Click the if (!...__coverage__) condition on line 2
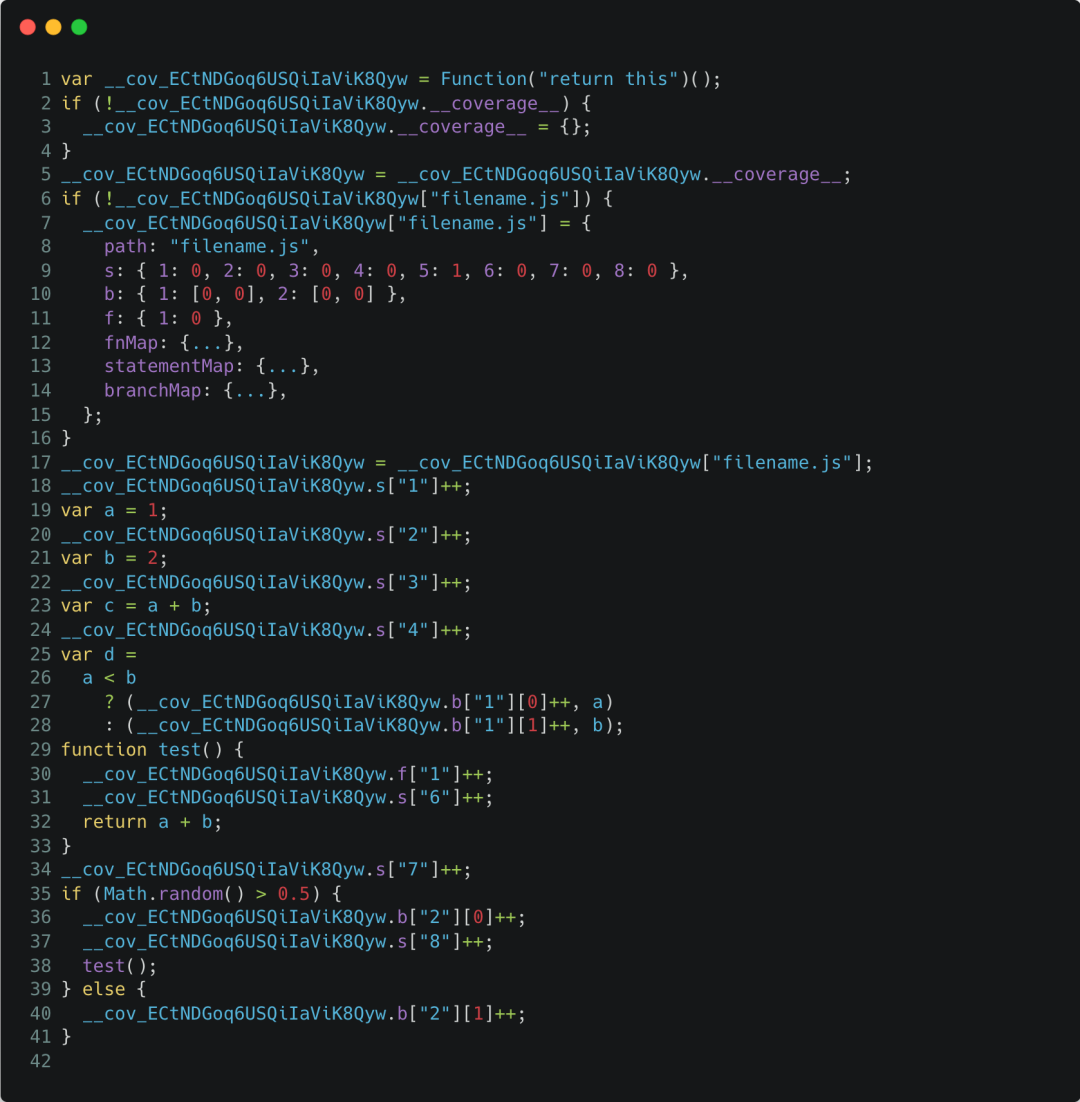The image size is (1080, 1102). click(x=326, y=103)
